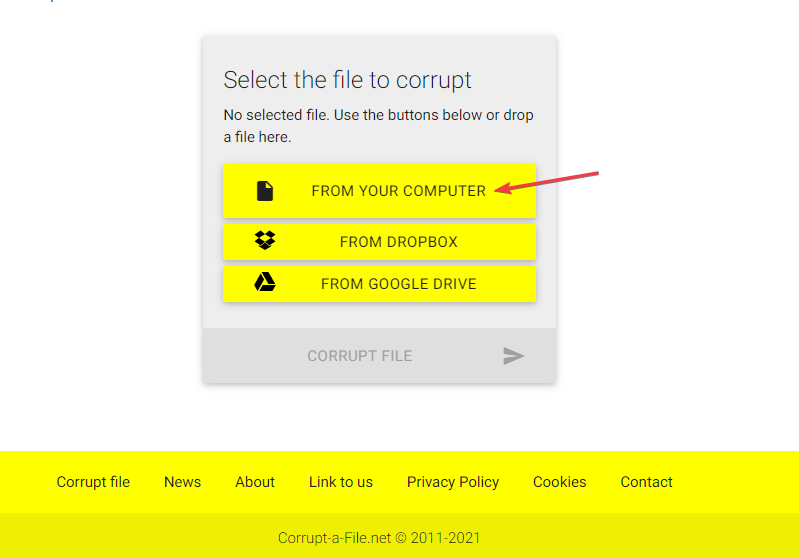
Task: Click the file icon on the computer upload button
Action: coord(265,191)
